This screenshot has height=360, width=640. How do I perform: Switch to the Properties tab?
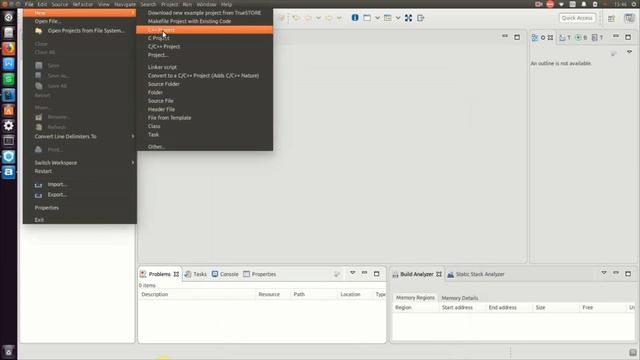pyautogui.click(x=260, y=274)
